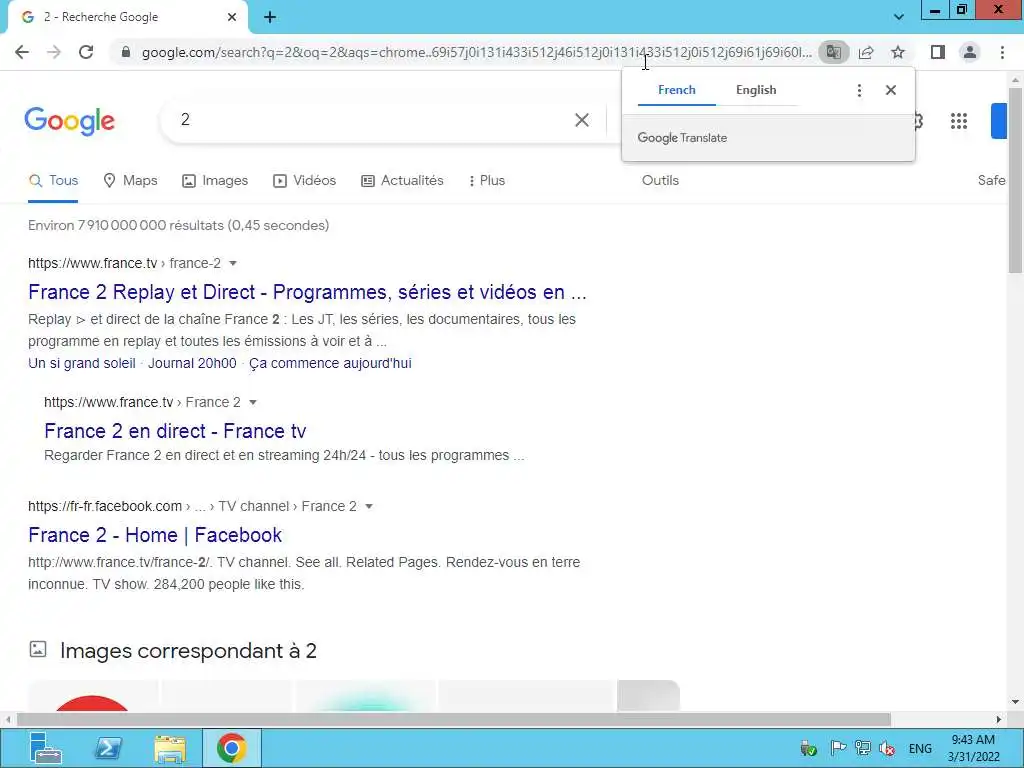Open Server Manager from taskbar
1024x768 pixels.
(x=44, y=748)
